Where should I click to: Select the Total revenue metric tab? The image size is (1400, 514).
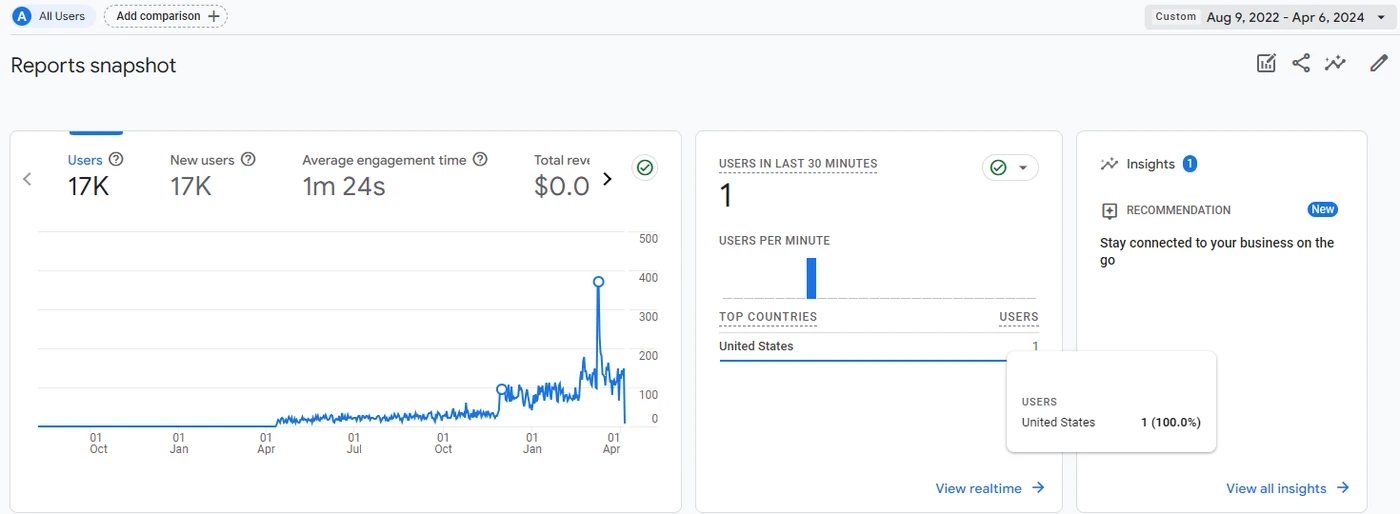tap(561, 173)
